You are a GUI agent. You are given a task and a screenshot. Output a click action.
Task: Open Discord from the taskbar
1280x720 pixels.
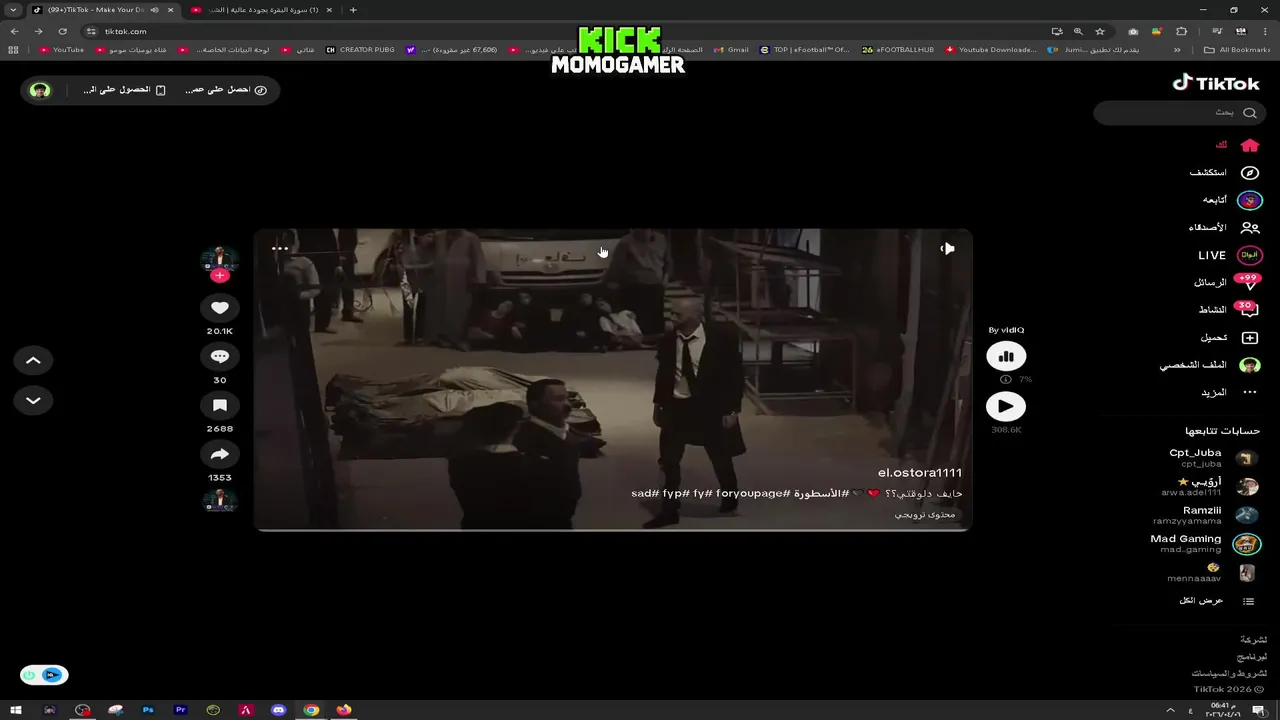pos(279,710)
